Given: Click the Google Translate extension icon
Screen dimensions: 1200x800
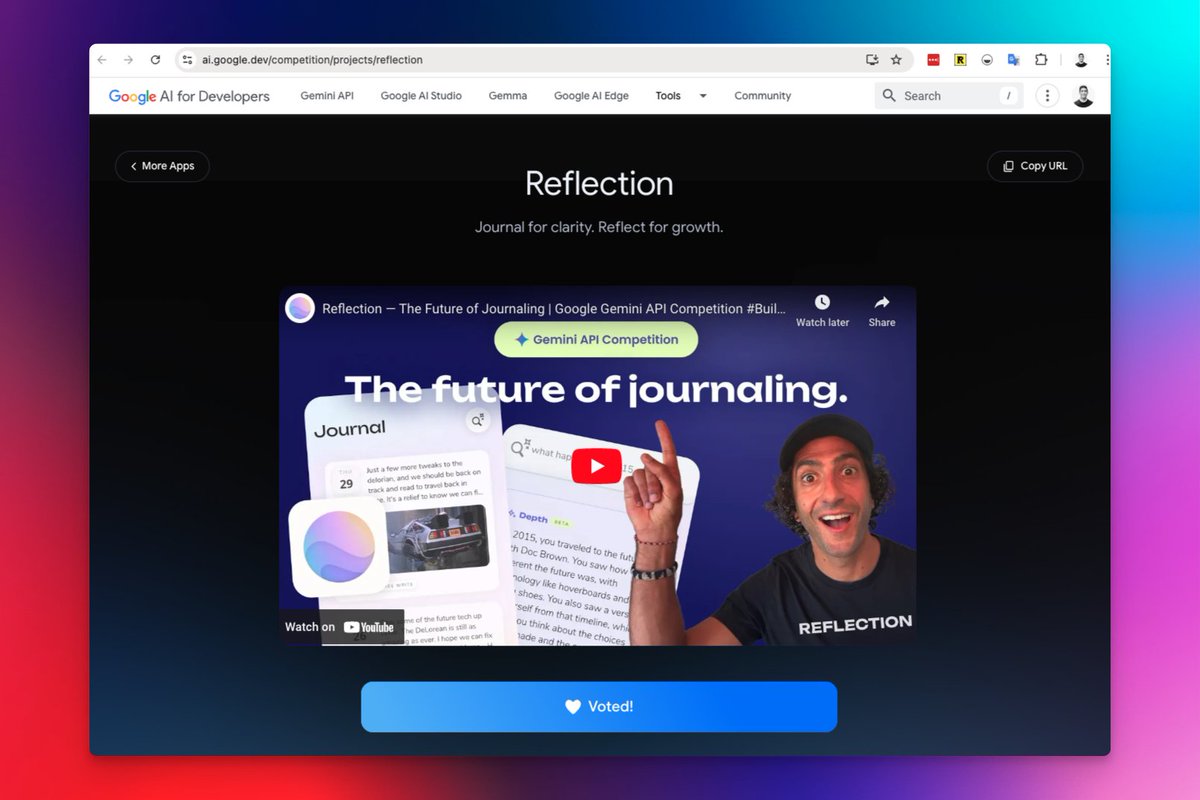Looking at the screenshot, I should coord(1013,60).
